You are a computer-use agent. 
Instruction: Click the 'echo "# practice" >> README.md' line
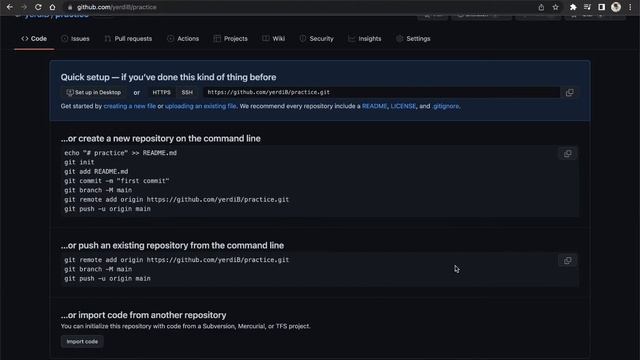(120, 153)
